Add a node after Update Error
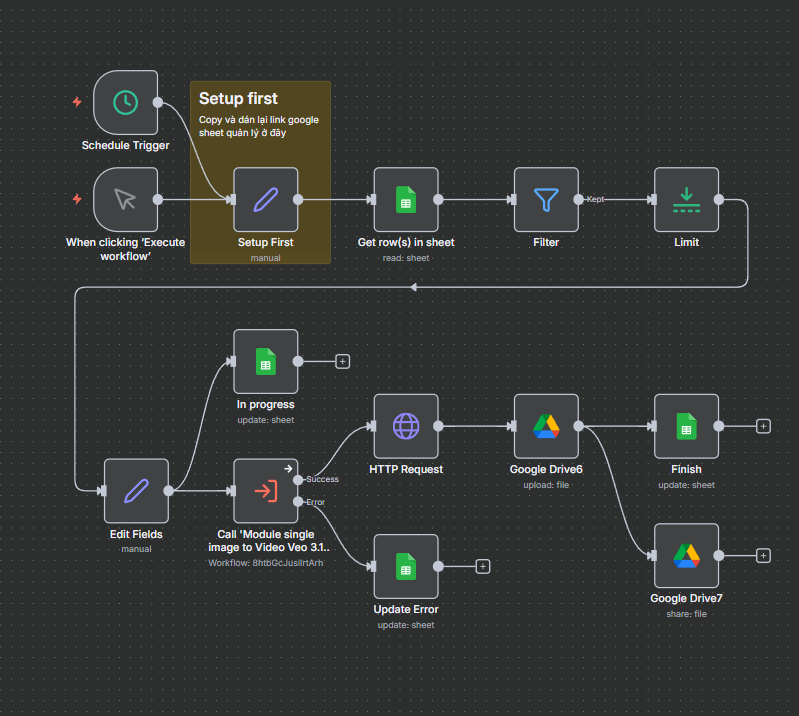Screen dimensions: 799x716 pyautogui.click(x=482, y=566)
